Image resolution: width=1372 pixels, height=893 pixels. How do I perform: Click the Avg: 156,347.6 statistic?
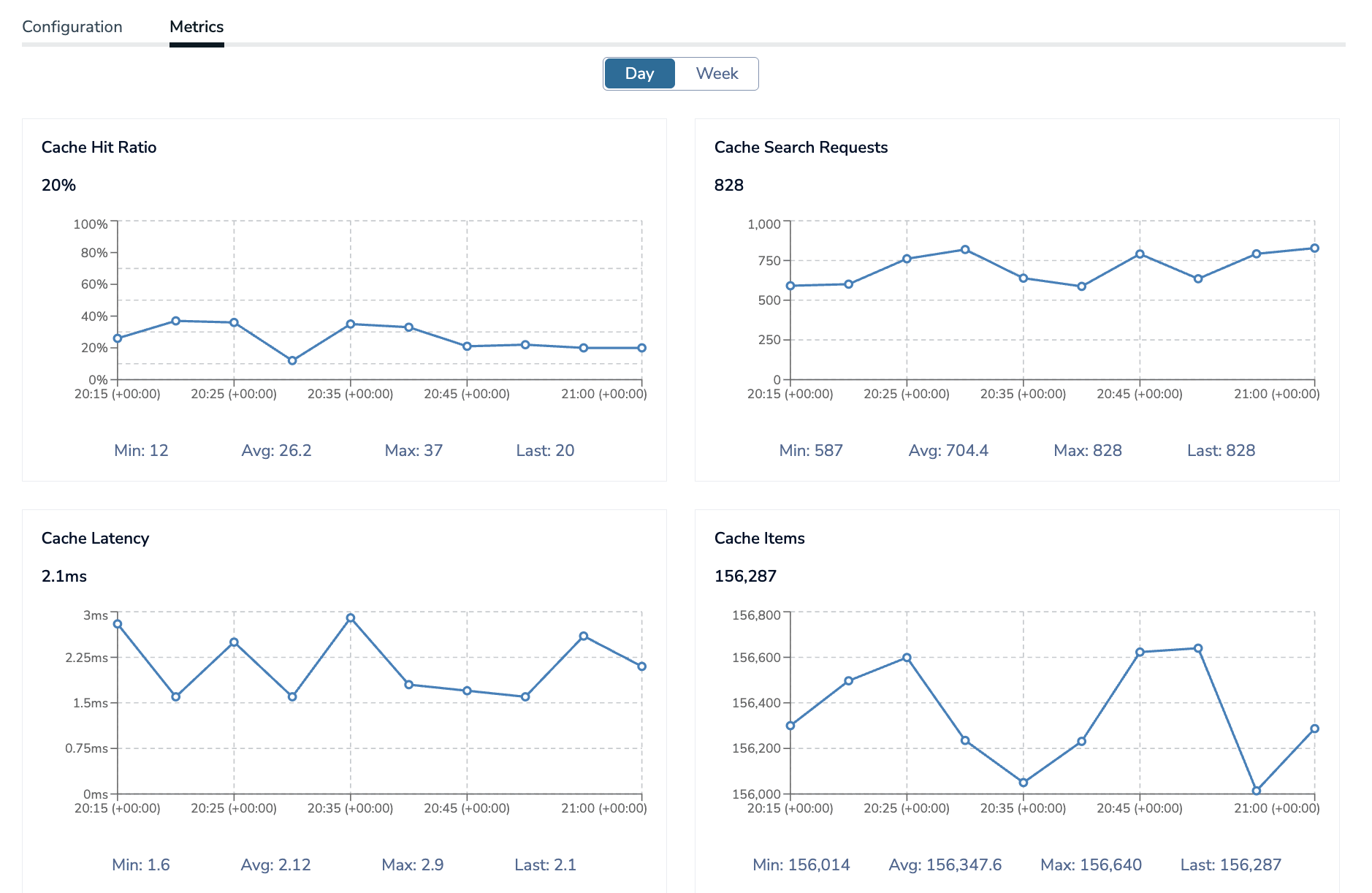tap(945, 865)
